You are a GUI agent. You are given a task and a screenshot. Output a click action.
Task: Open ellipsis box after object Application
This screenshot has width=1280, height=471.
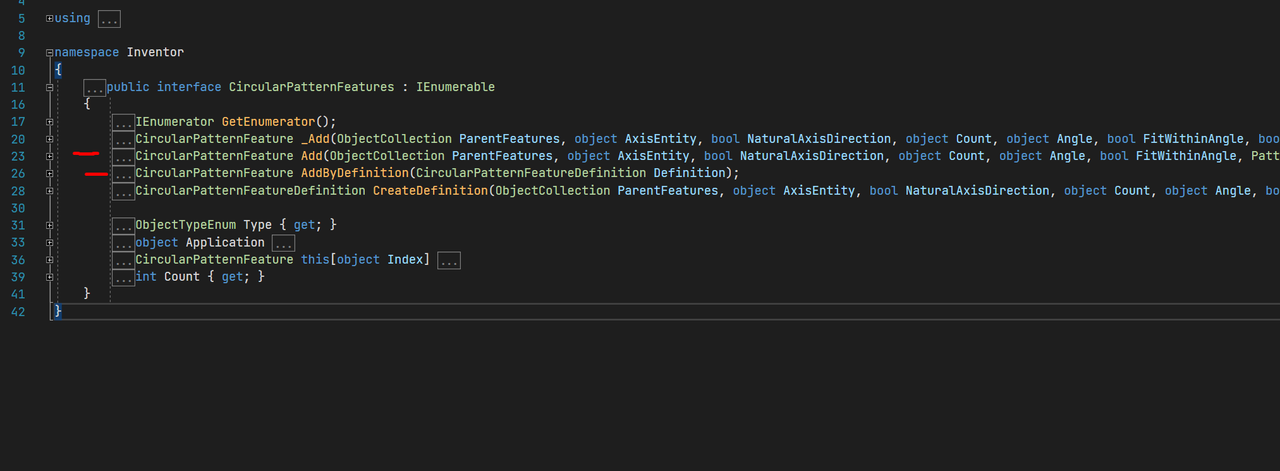(x=284, y=243)
